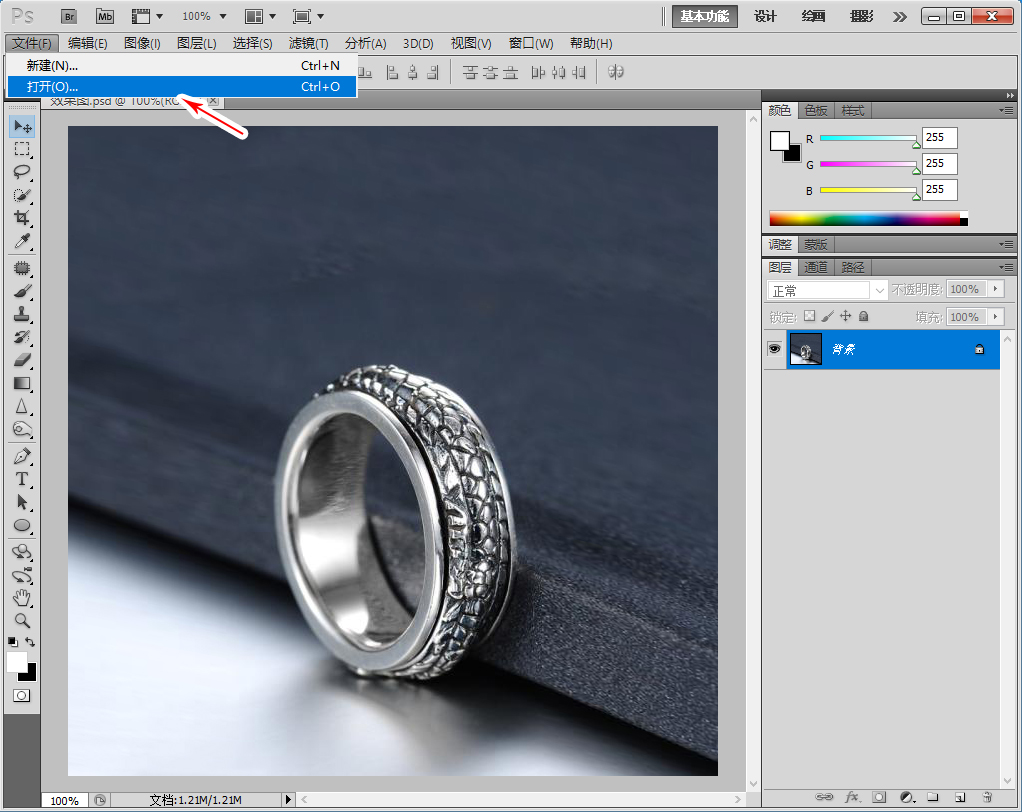Viewport: 1022px width, 812px height.
Task: Hide the background layer with eye icon
Action: 774,349
